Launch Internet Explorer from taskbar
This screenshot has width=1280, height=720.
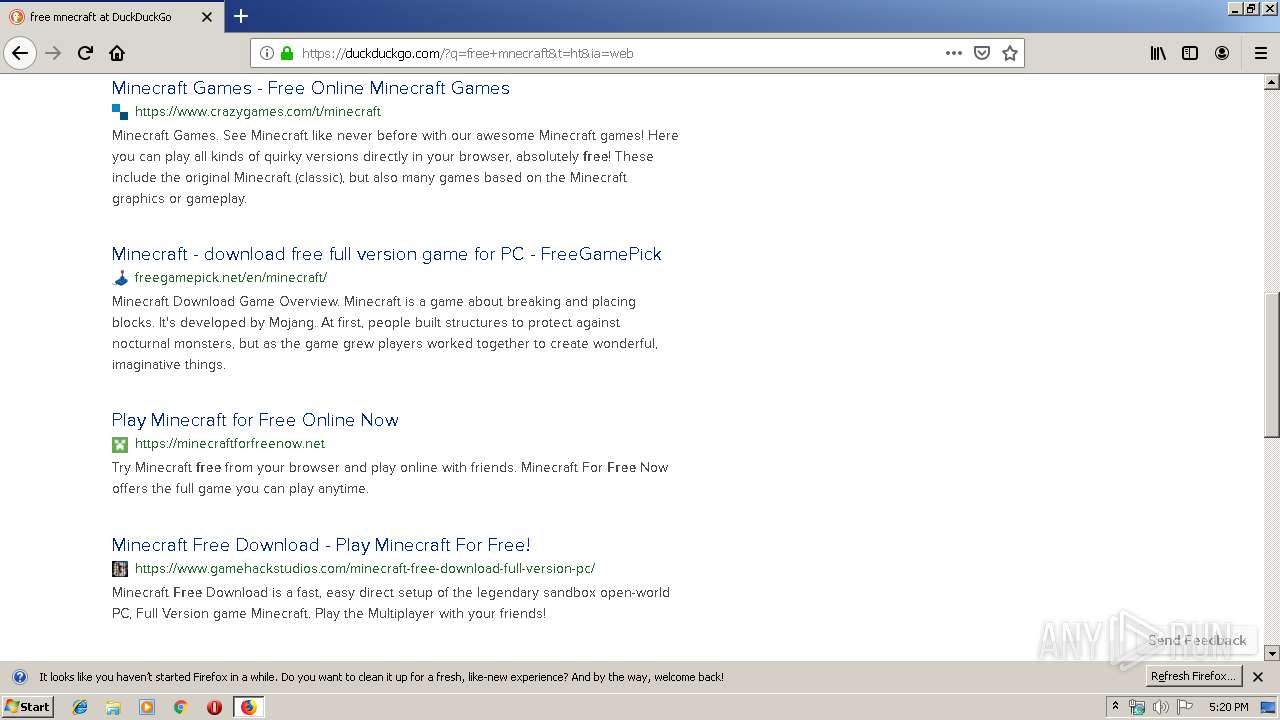(80, 707)
